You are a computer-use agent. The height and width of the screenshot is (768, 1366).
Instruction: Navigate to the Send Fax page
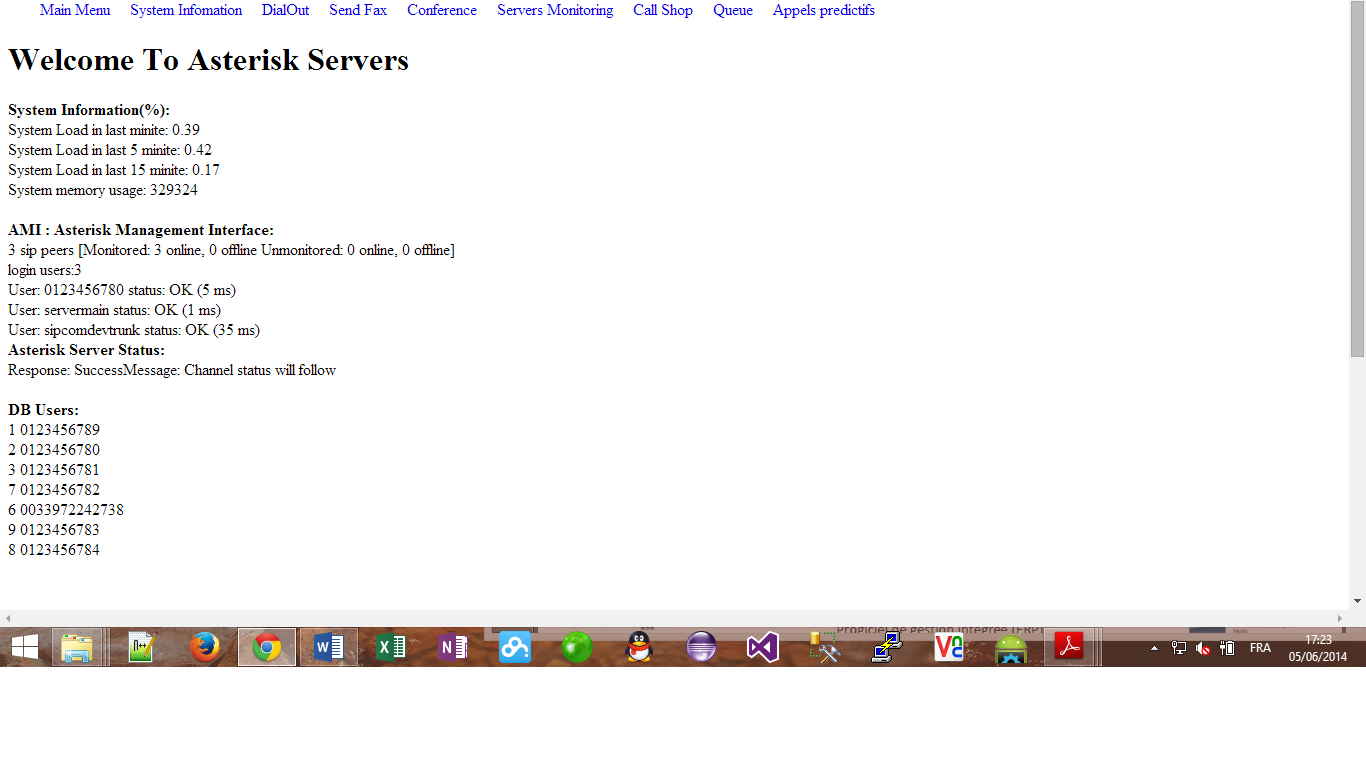(x=358, y=10)
